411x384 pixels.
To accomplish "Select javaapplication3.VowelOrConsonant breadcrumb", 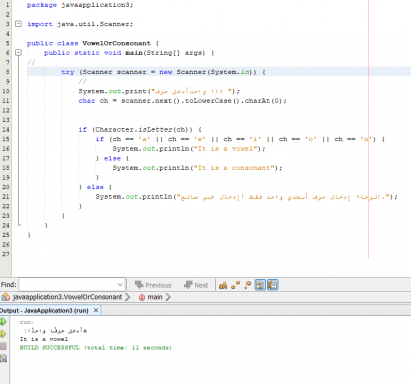I will (x=67, y=297).
